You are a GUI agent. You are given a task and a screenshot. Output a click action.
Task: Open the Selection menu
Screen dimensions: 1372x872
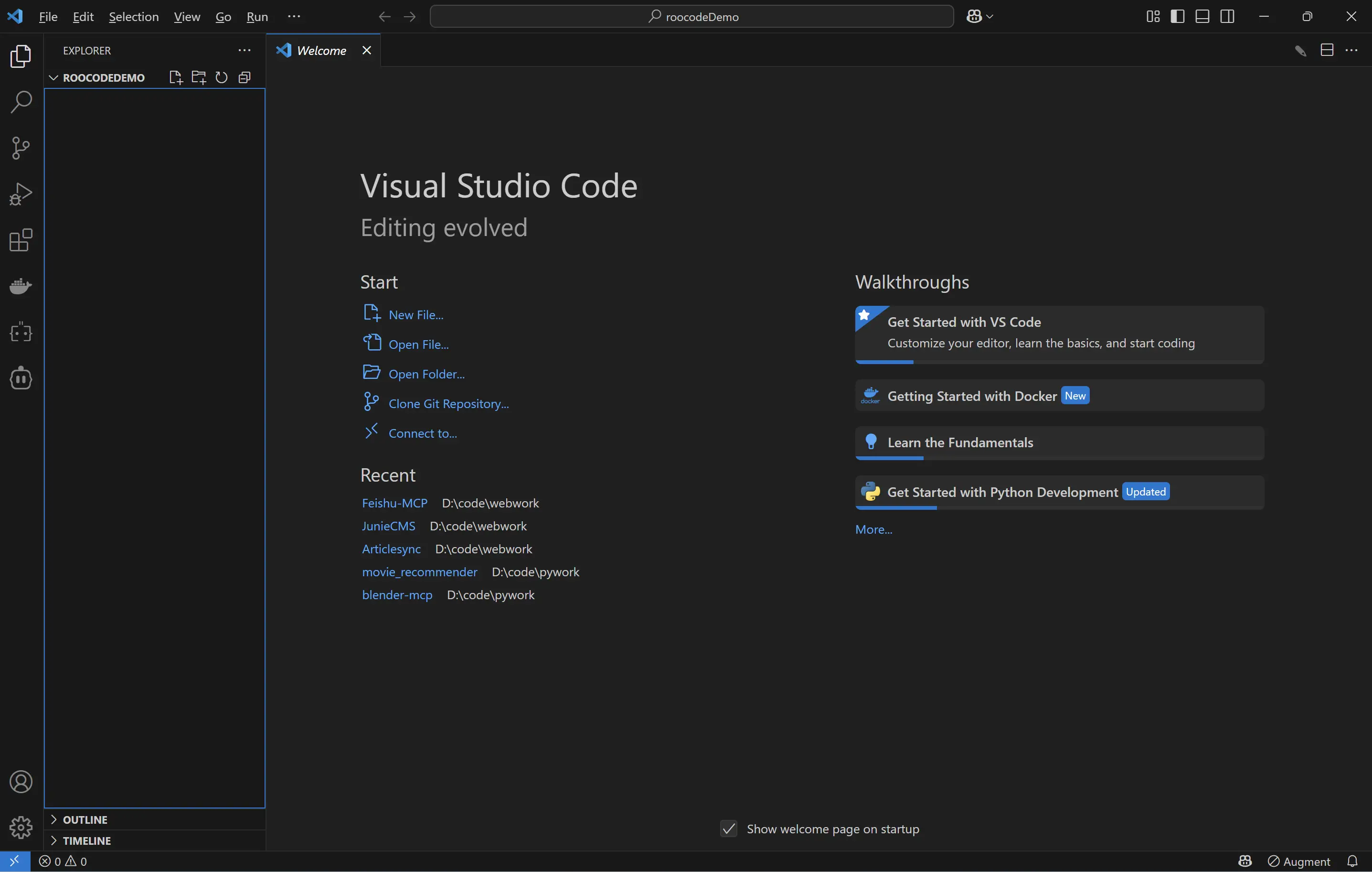point(134,17)
